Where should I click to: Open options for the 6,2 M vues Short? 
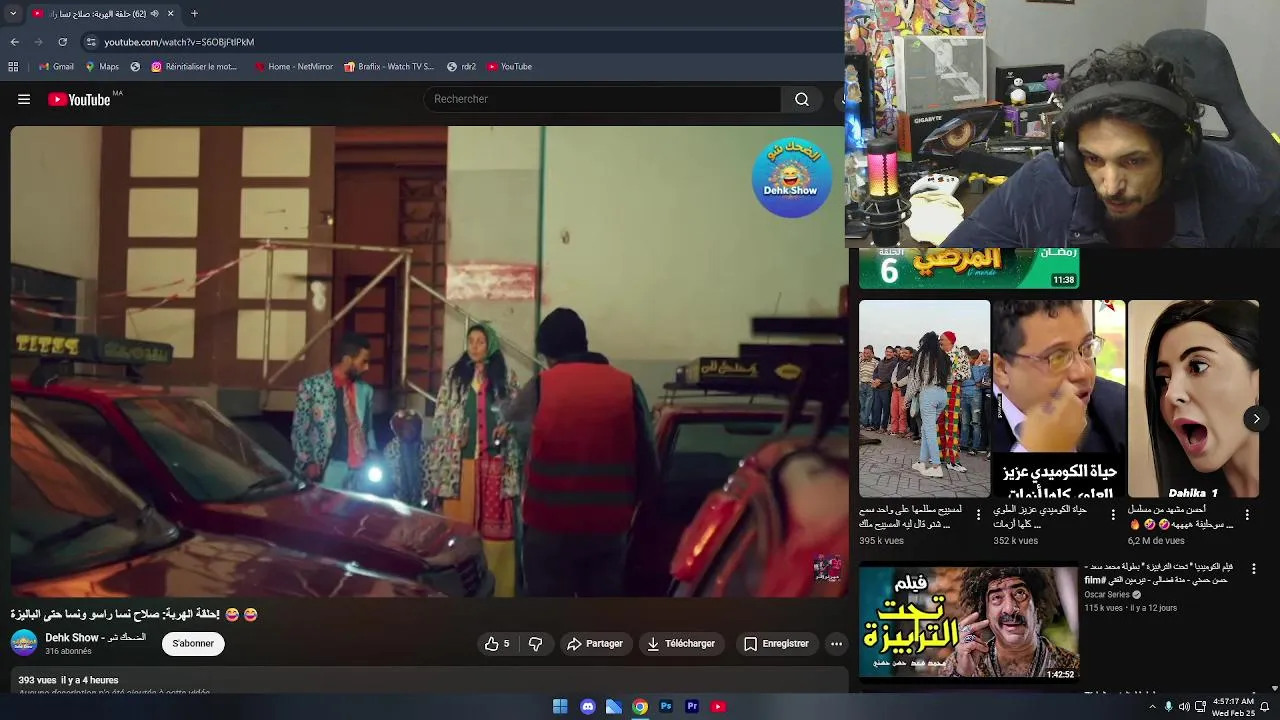(x=1247, y=515)
